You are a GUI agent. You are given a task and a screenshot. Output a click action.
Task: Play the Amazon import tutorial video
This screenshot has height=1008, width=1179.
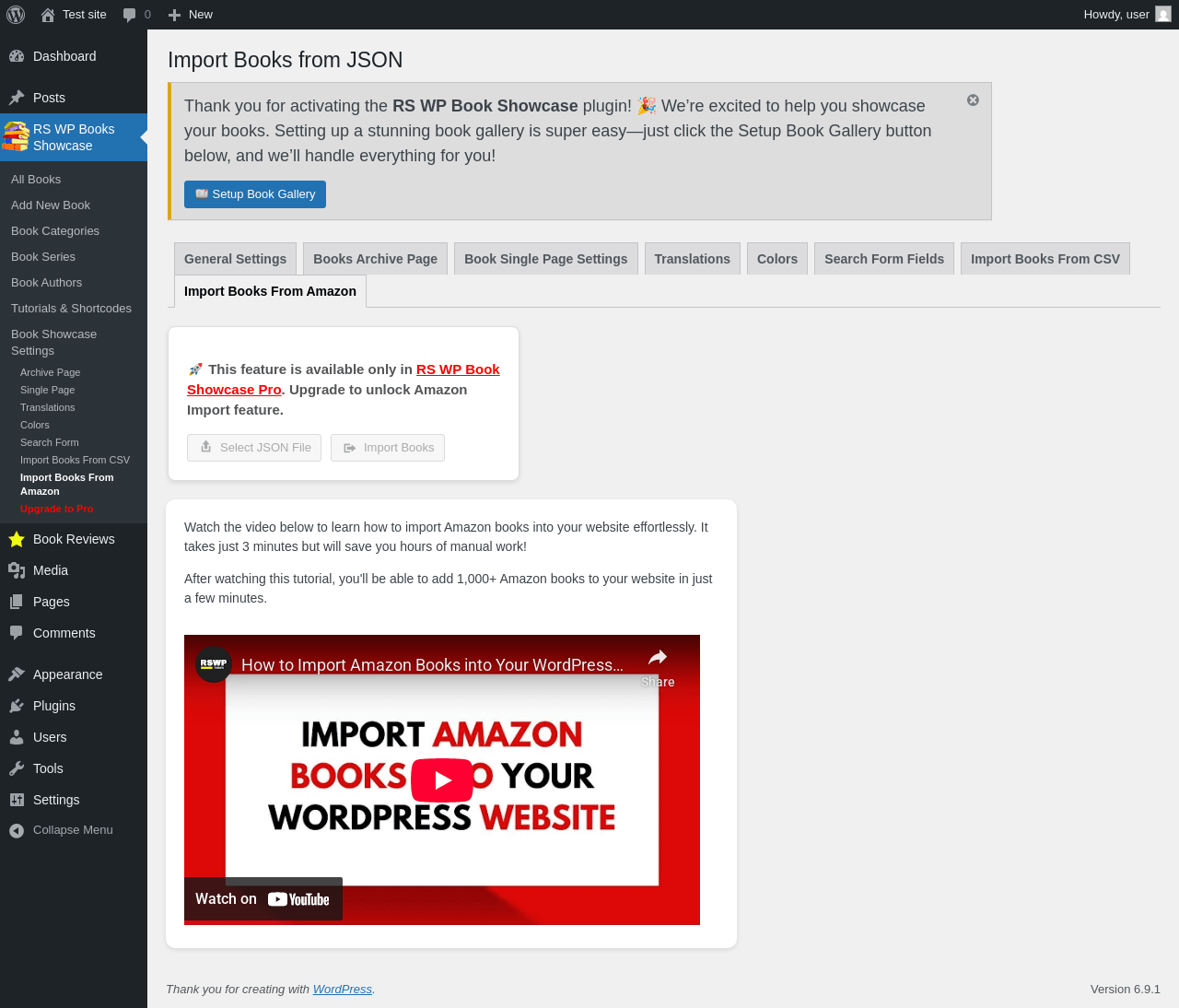click(442, 780)
